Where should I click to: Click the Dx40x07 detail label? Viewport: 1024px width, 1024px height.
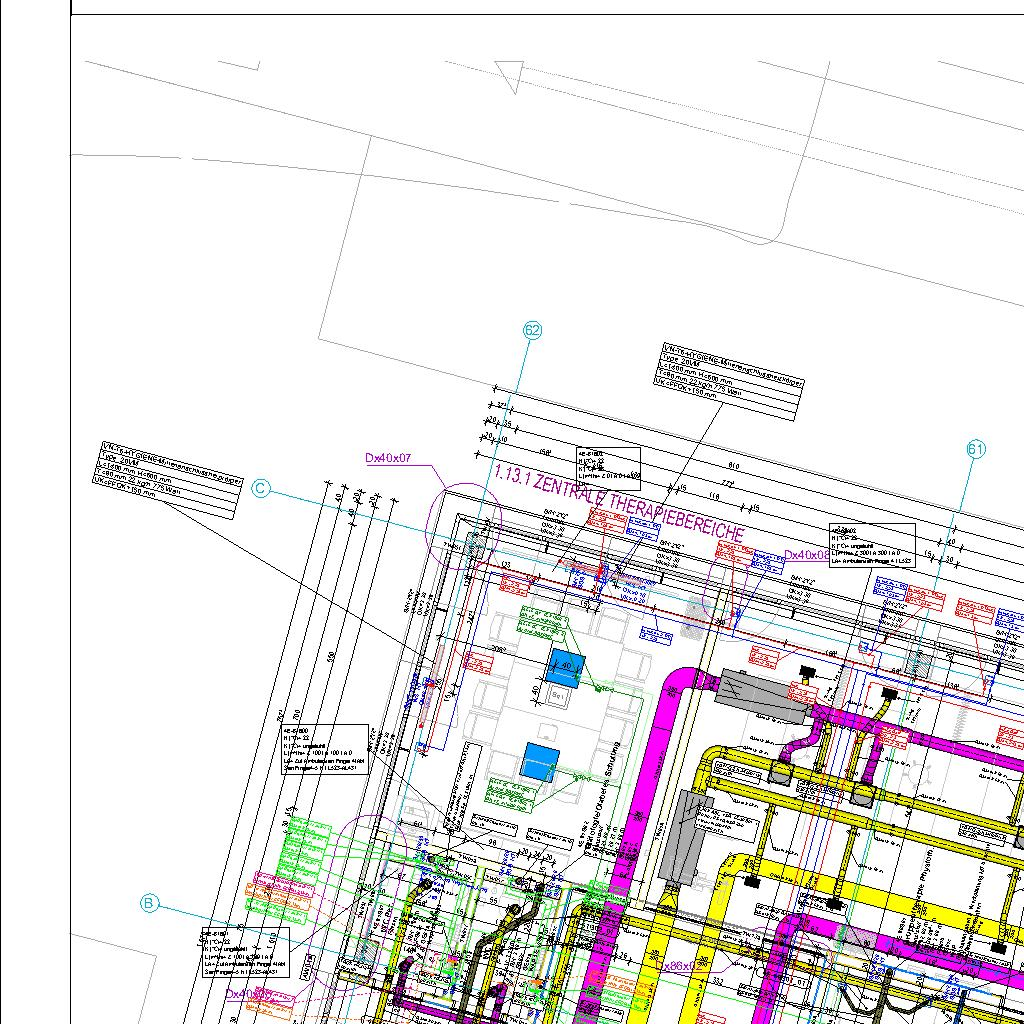click(388, 458)
